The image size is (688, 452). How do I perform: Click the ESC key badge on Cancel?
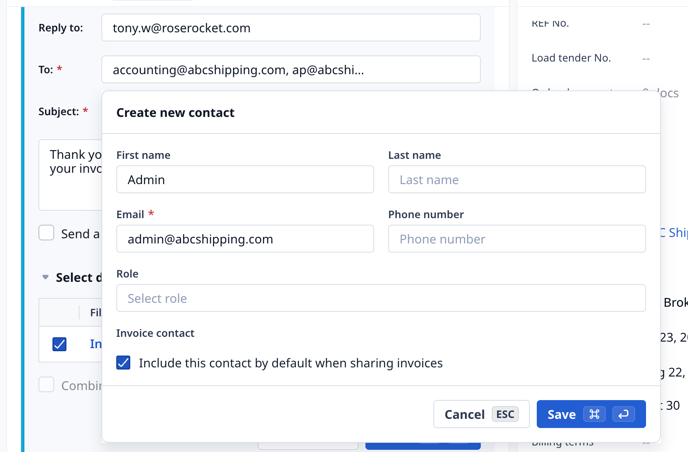tap(505, 414)
